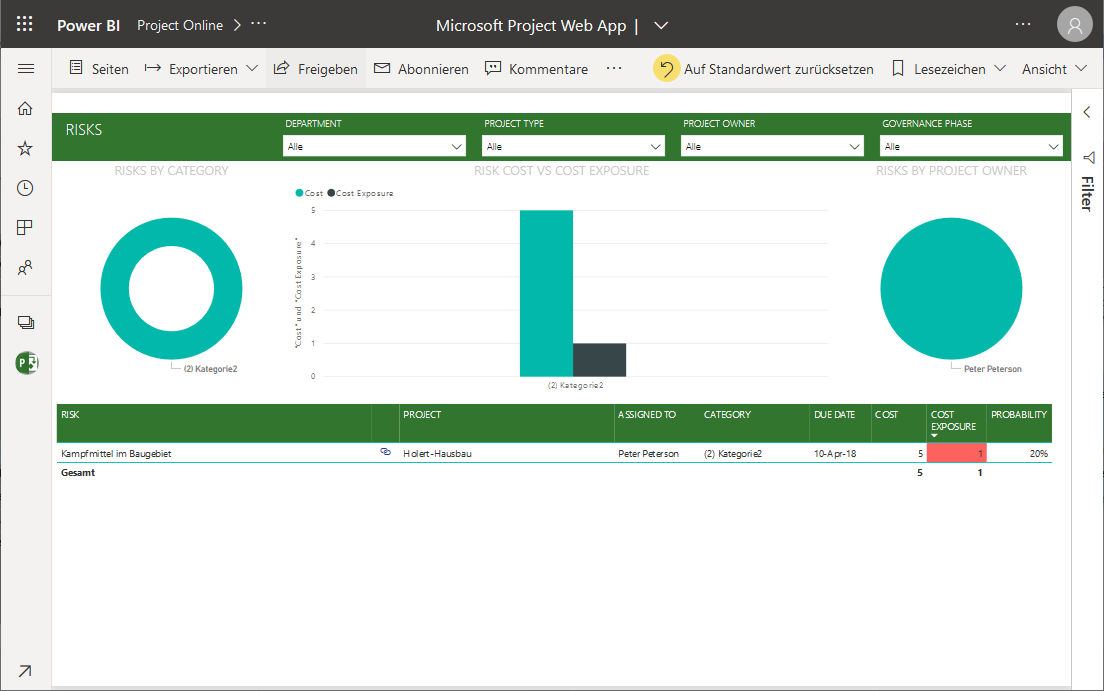Click Freigeben to share report
Viewport: 1104px width, 691px height.
tap(315, 68)
